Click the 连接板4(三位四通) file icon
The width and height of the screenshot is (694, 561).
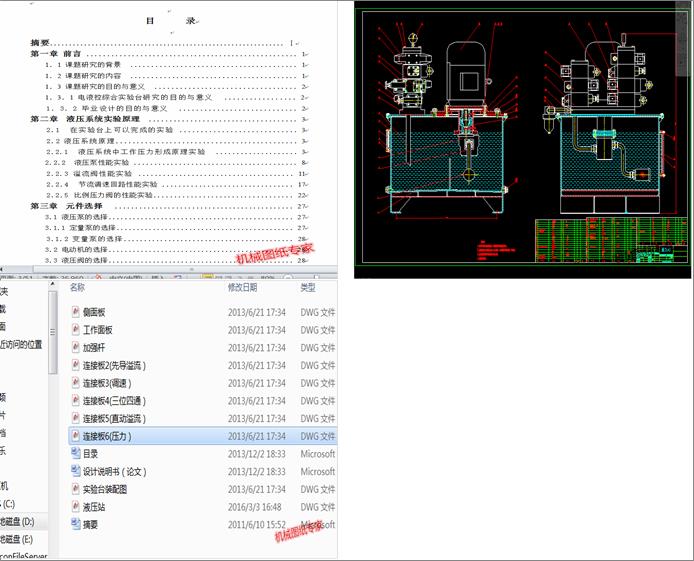pyautogui.click(x=76, y=400)
